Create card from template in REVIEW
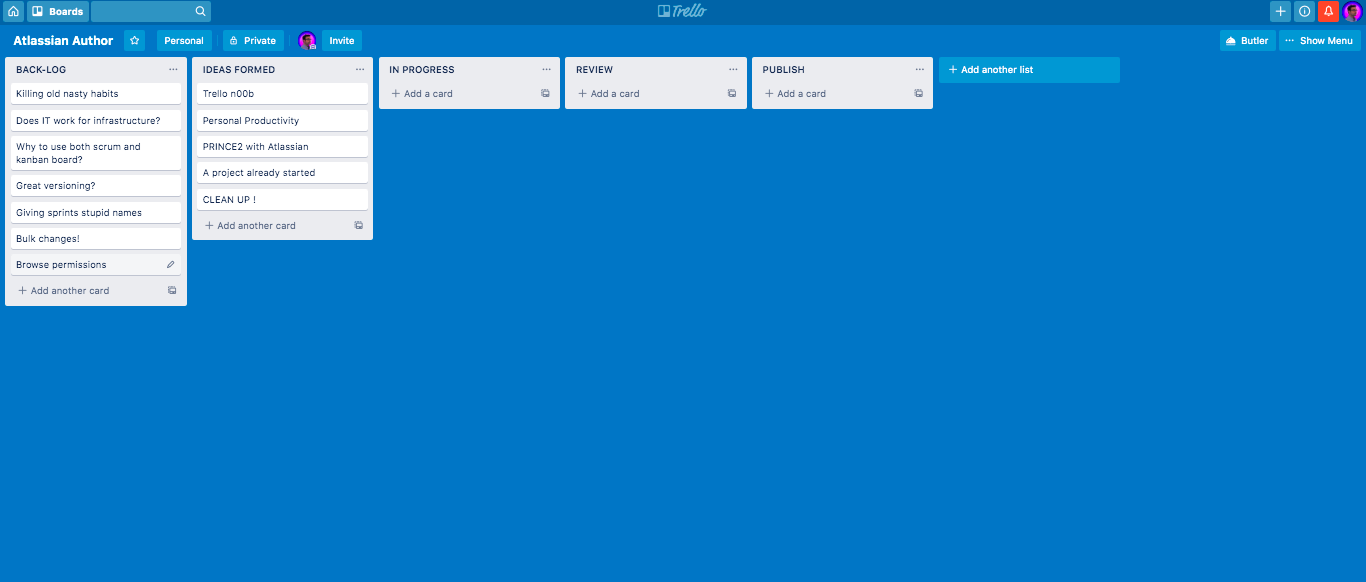1366x582 pixels. (x=732, y=94)
